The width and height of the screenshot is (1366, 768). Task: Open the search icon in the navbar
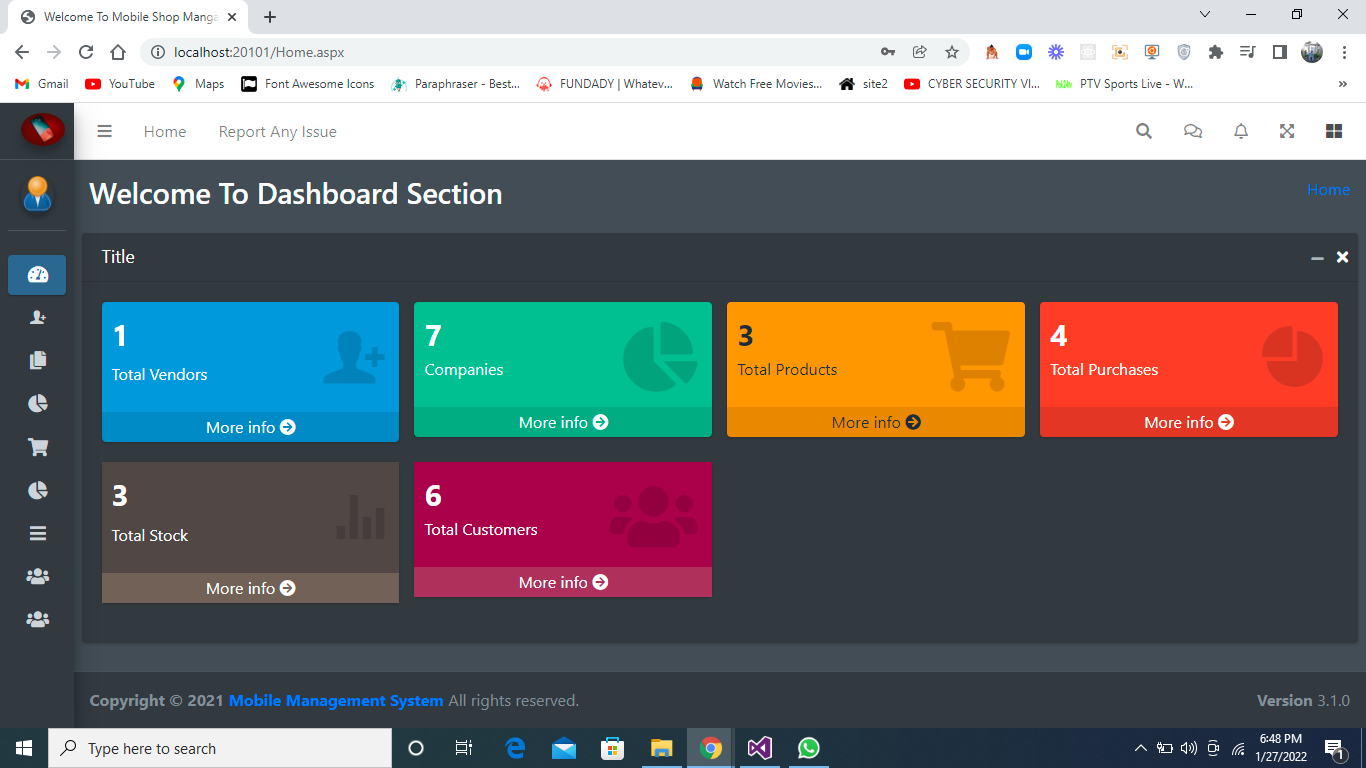(1143, 131)
